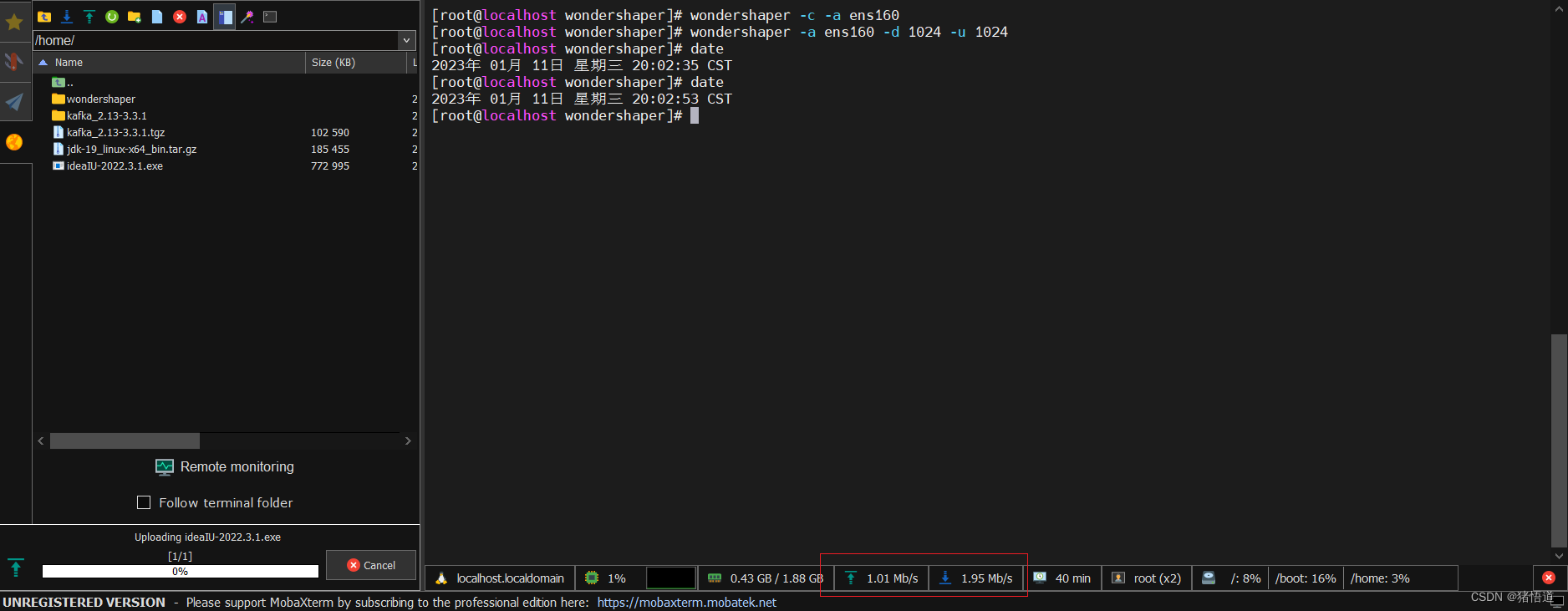Select the wondershaper folder
1568x611 pixels.
(x=100, y=99)
